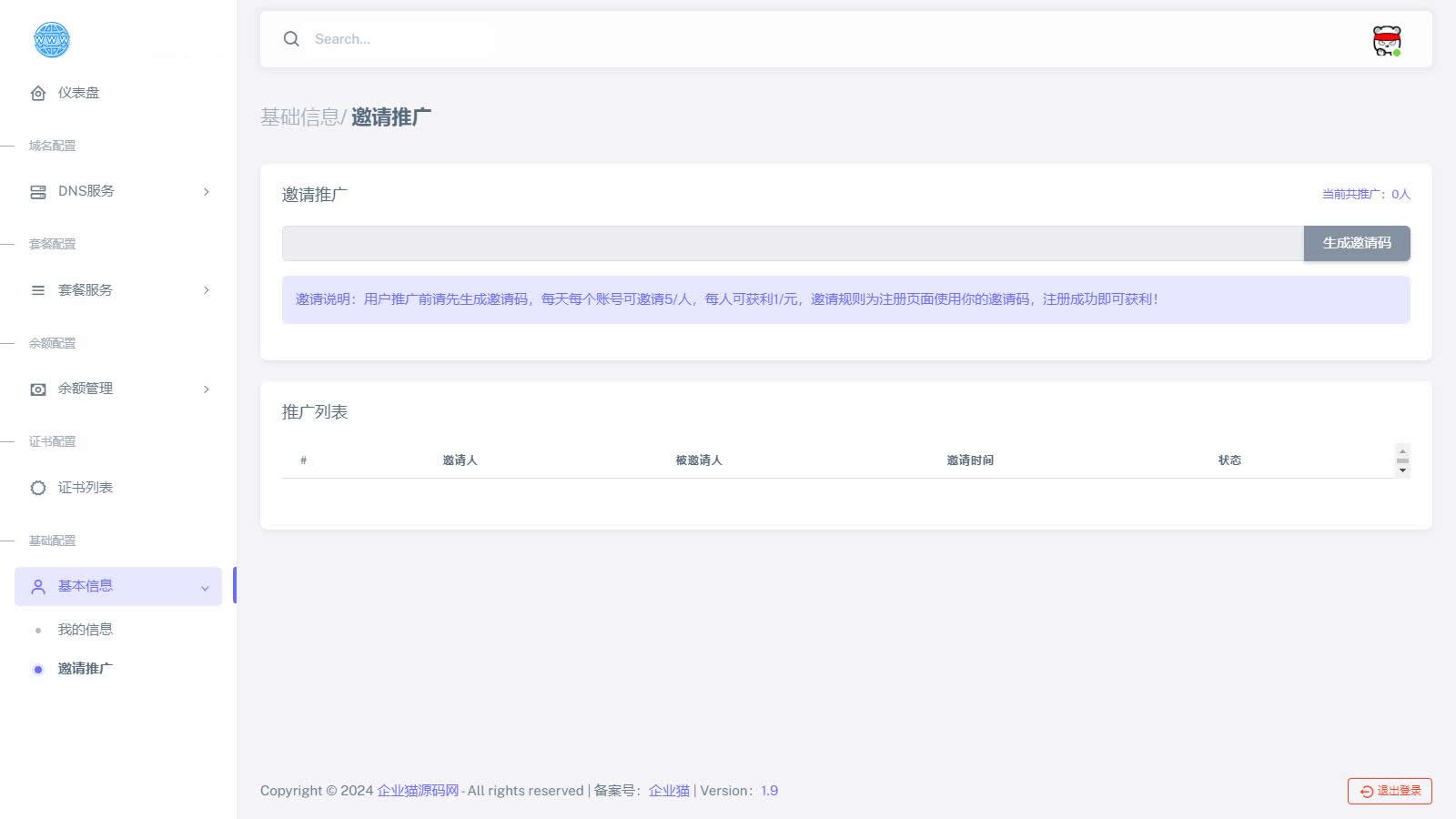Screen dimensions: 1456x819
Task: Click the search magnifier icon
Action: click(291, 38)
